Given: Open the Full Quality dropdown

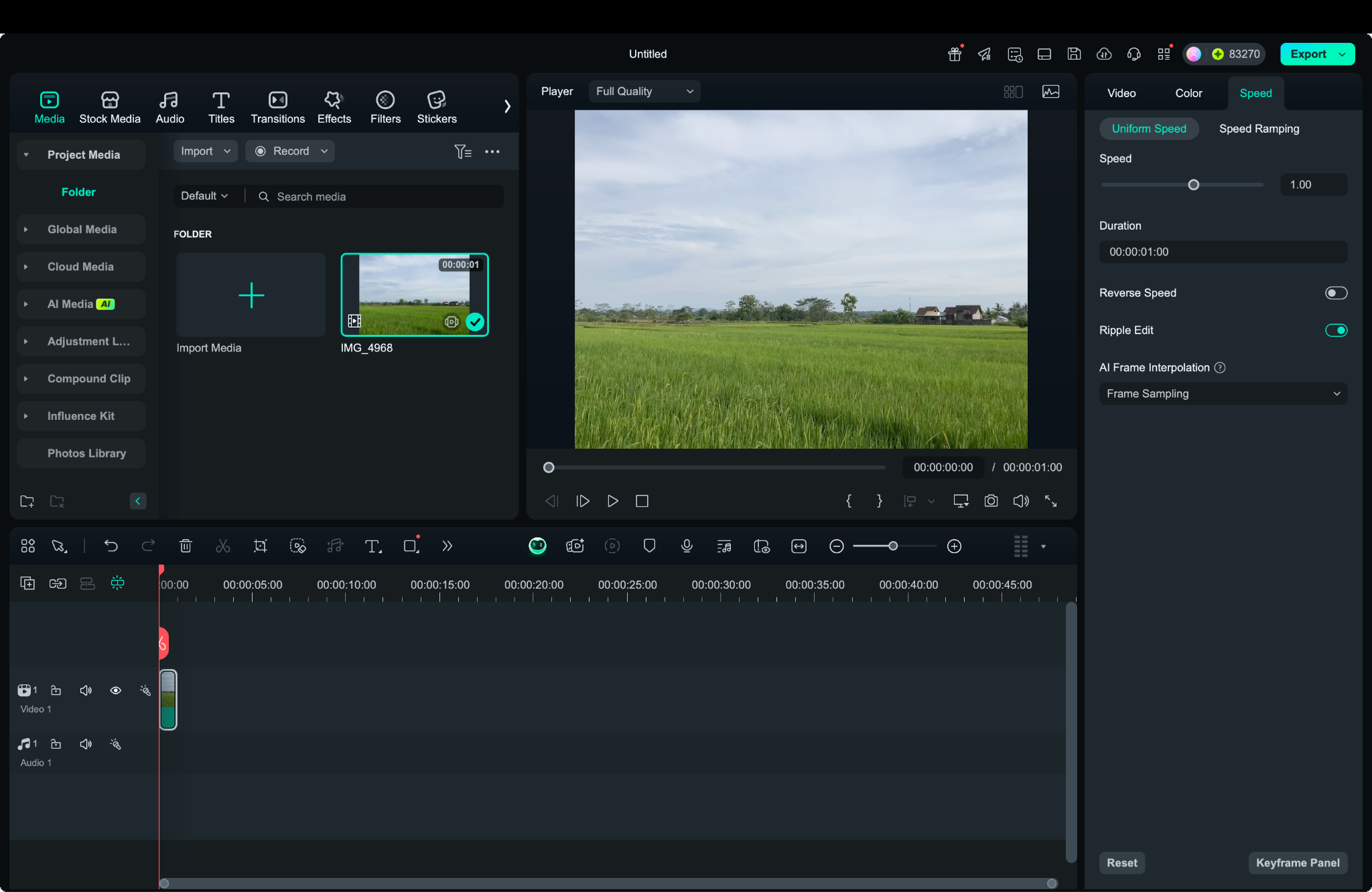Looking at the screenshot, I should point(644,91).
